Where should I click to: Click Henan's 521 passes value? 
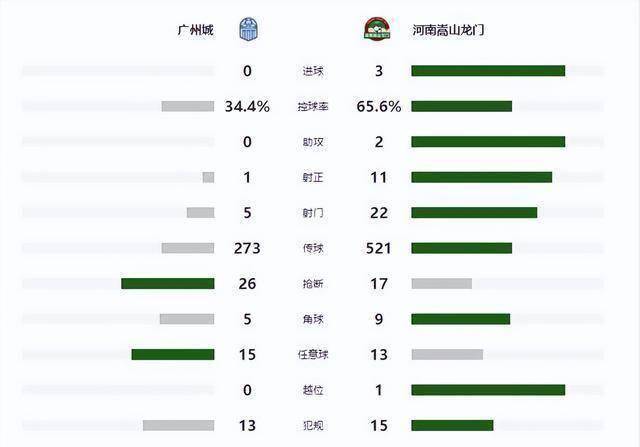tap(378, 248)
